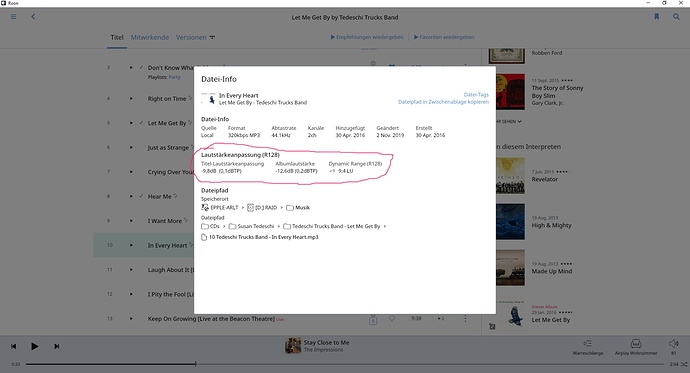Select the In Every Heart.mp3 file
Viewport: 690px width, 373px height.
260,237
